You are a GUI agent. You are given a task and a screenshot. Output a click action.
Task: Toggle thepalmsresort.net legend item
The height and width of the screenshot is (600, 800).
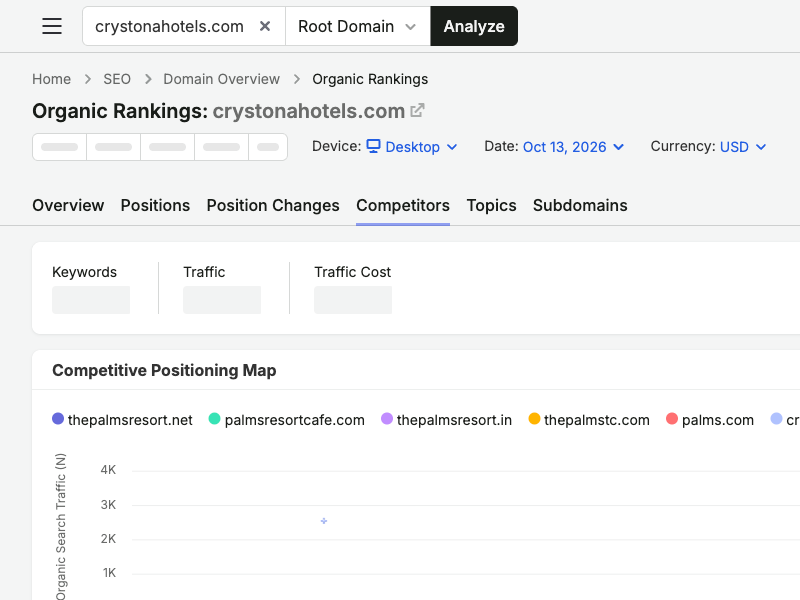tap(122, 420)
